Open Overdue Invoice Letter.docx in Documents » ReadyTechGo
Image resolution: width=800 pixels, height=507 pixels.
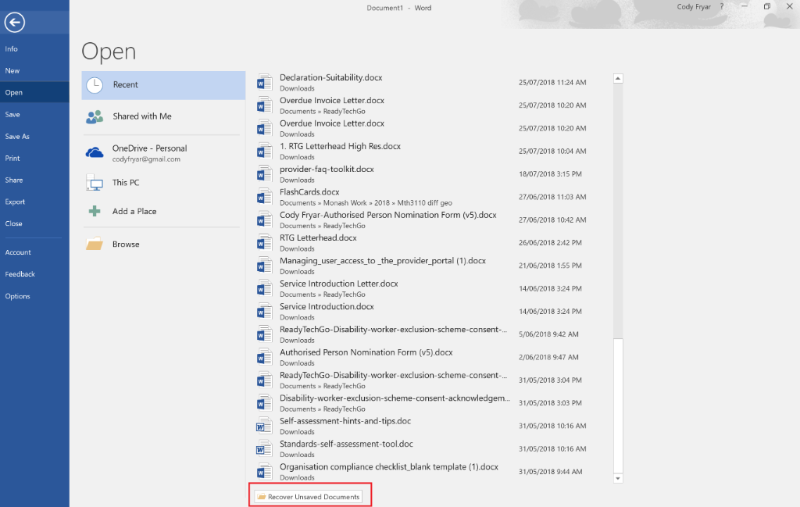tap(423, 105)
